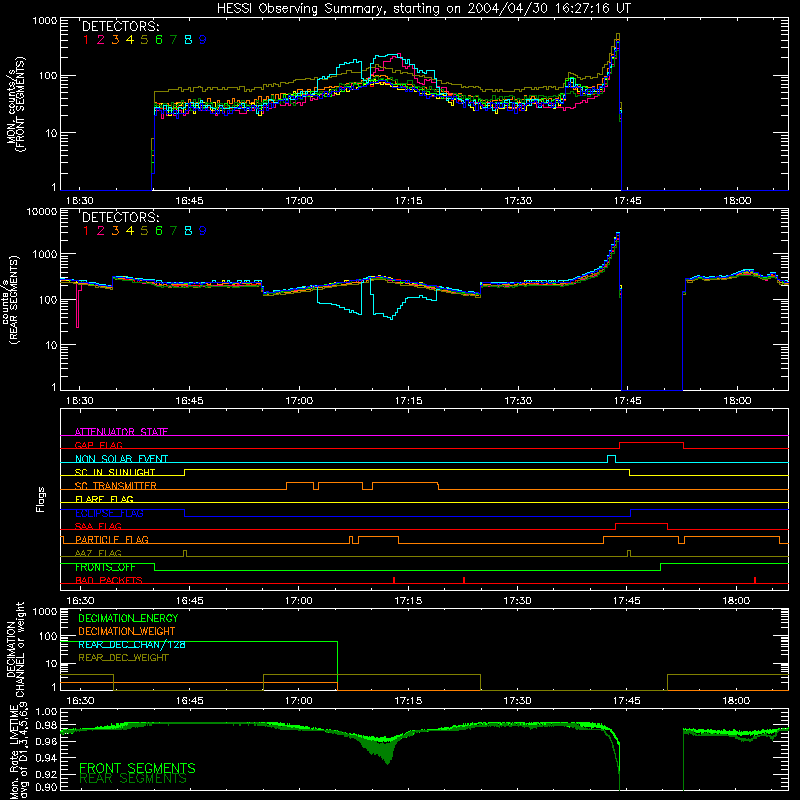Select red detector 1 in rear segments legend

coord(86,231)
